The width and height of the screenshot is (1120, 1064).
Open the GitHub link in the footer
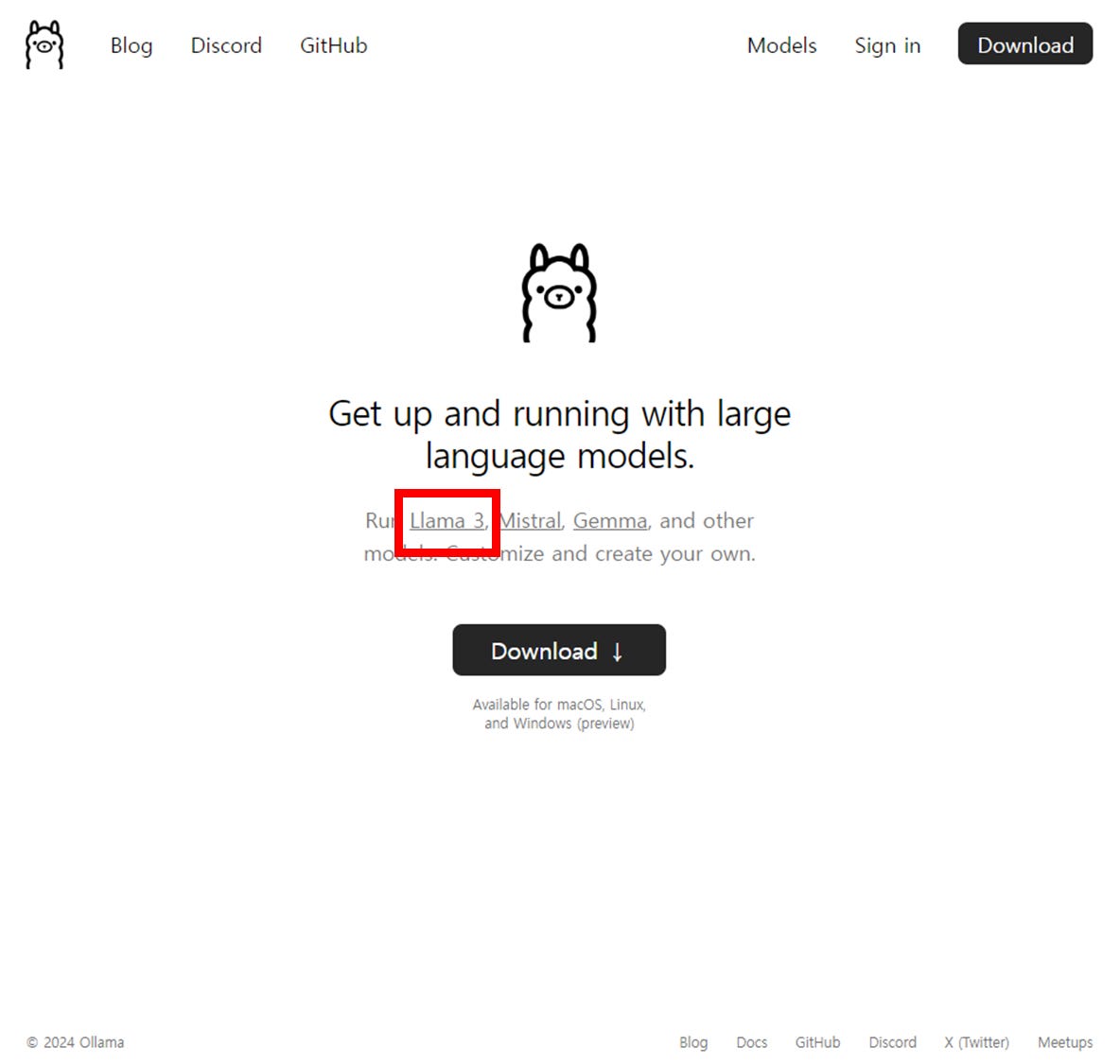[x=817, y=1042]
